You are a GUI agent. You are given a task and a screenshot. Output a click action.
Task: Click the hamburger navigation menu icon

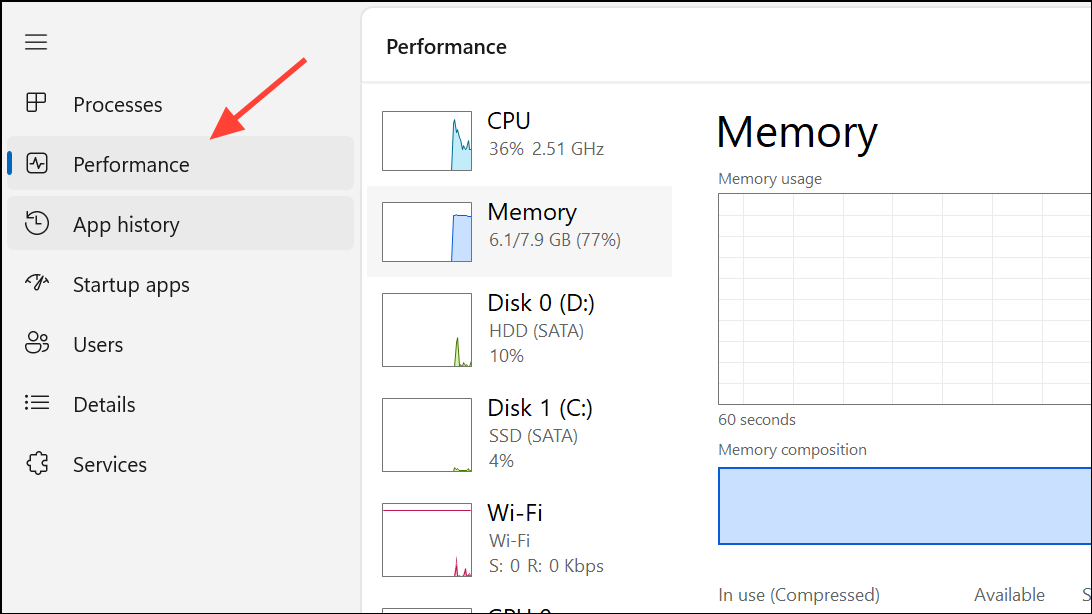coord(36,42)
